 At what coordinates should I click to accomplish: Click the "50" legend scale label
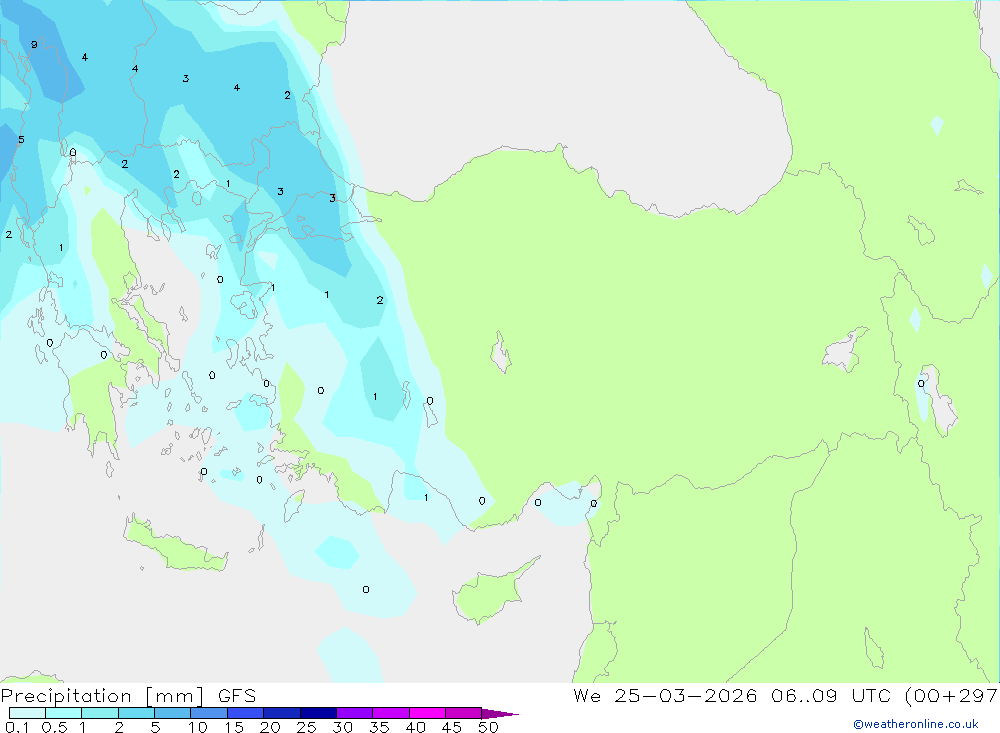click(489, 727)
